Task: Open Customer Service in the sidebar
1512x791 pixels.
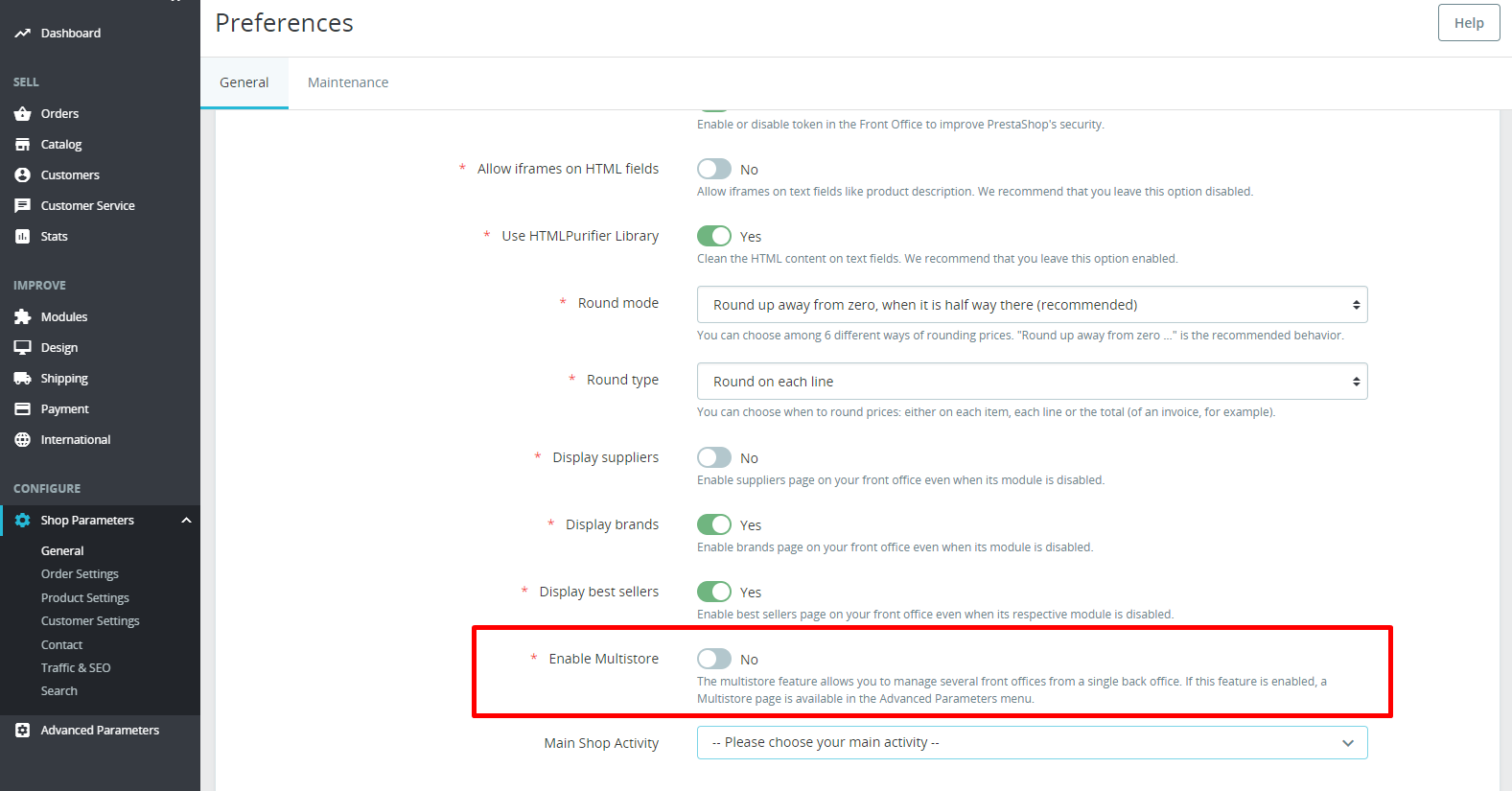Action: [88, 206]
